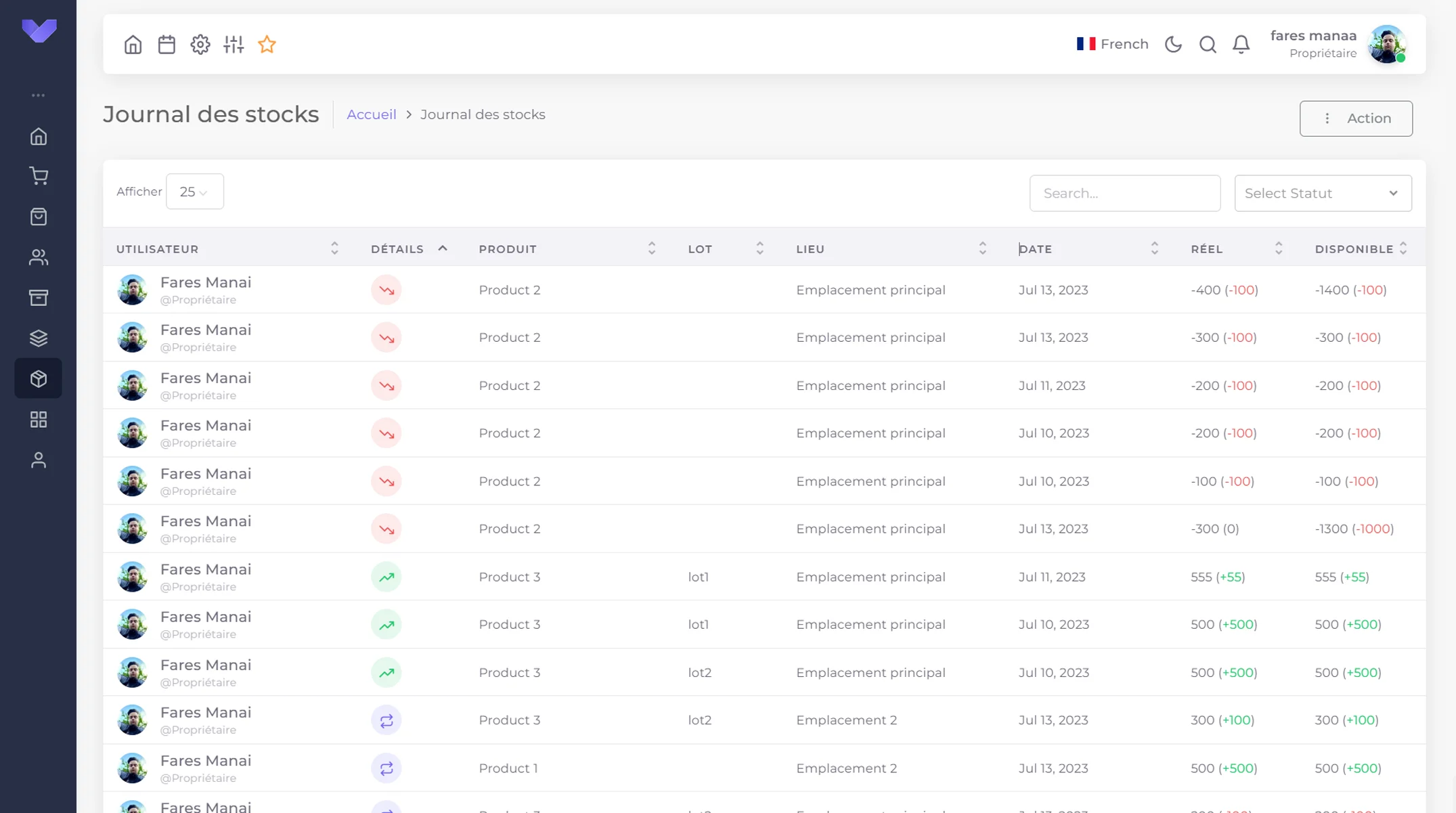Screen dimensions: 1456x813
Task: Click the Action button top right
Action: pos(1356,118)
